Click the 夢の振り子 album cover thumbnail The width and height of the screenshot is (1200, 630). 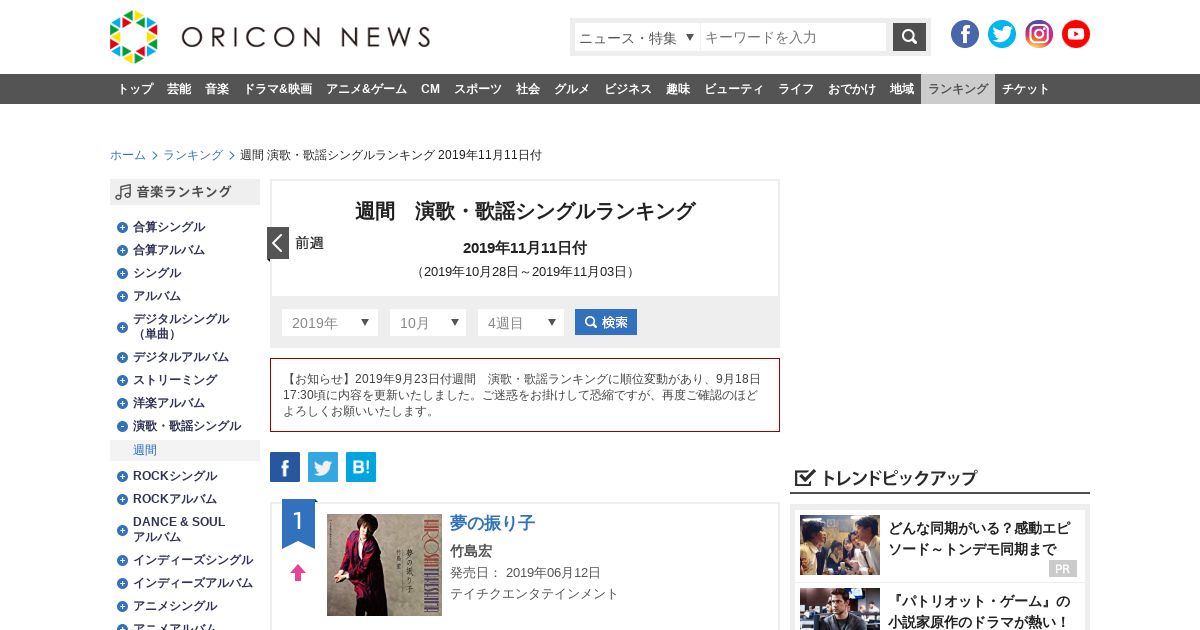(x=384, y=565)
